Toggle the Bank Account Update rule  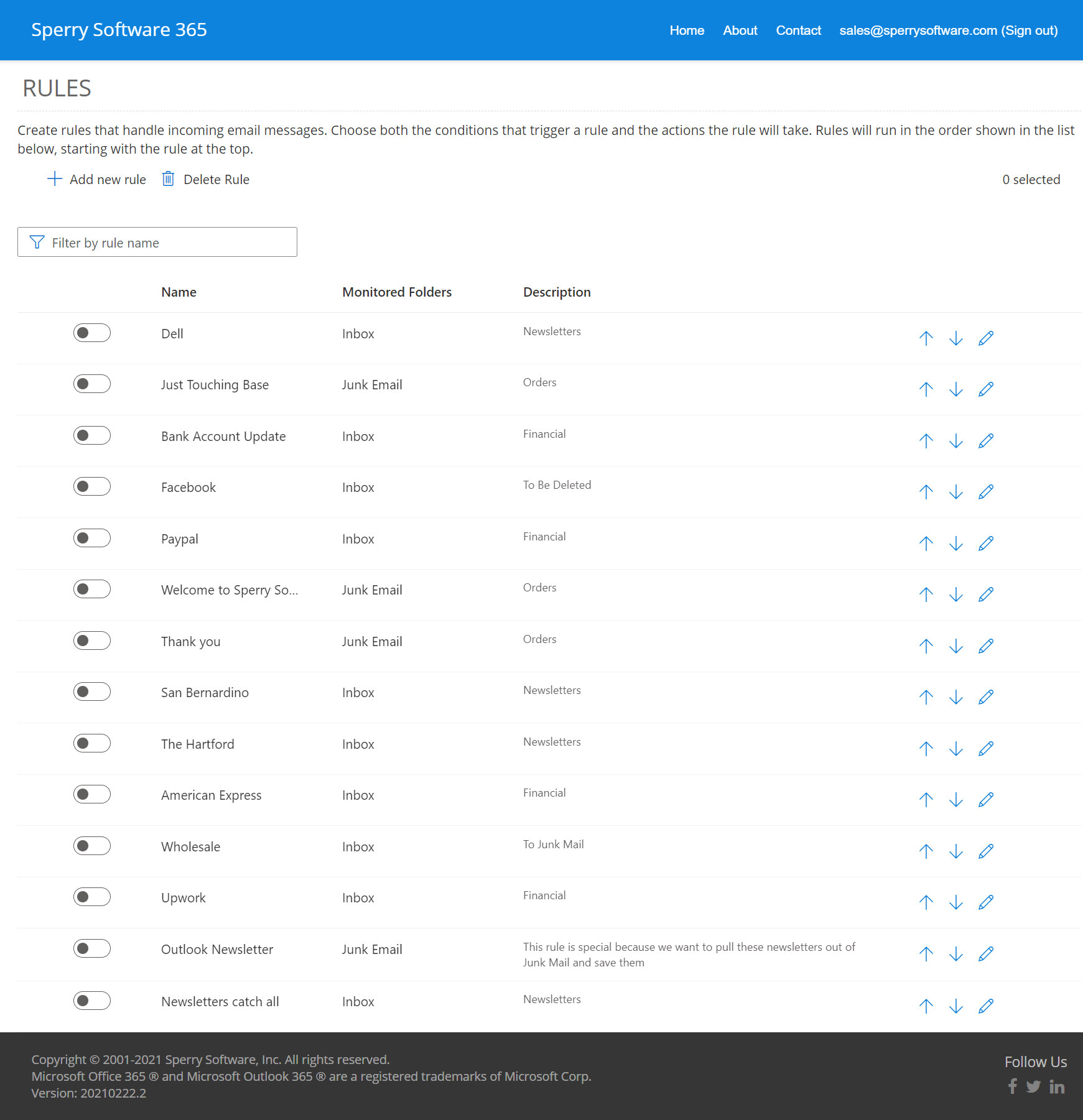point(92,435)
